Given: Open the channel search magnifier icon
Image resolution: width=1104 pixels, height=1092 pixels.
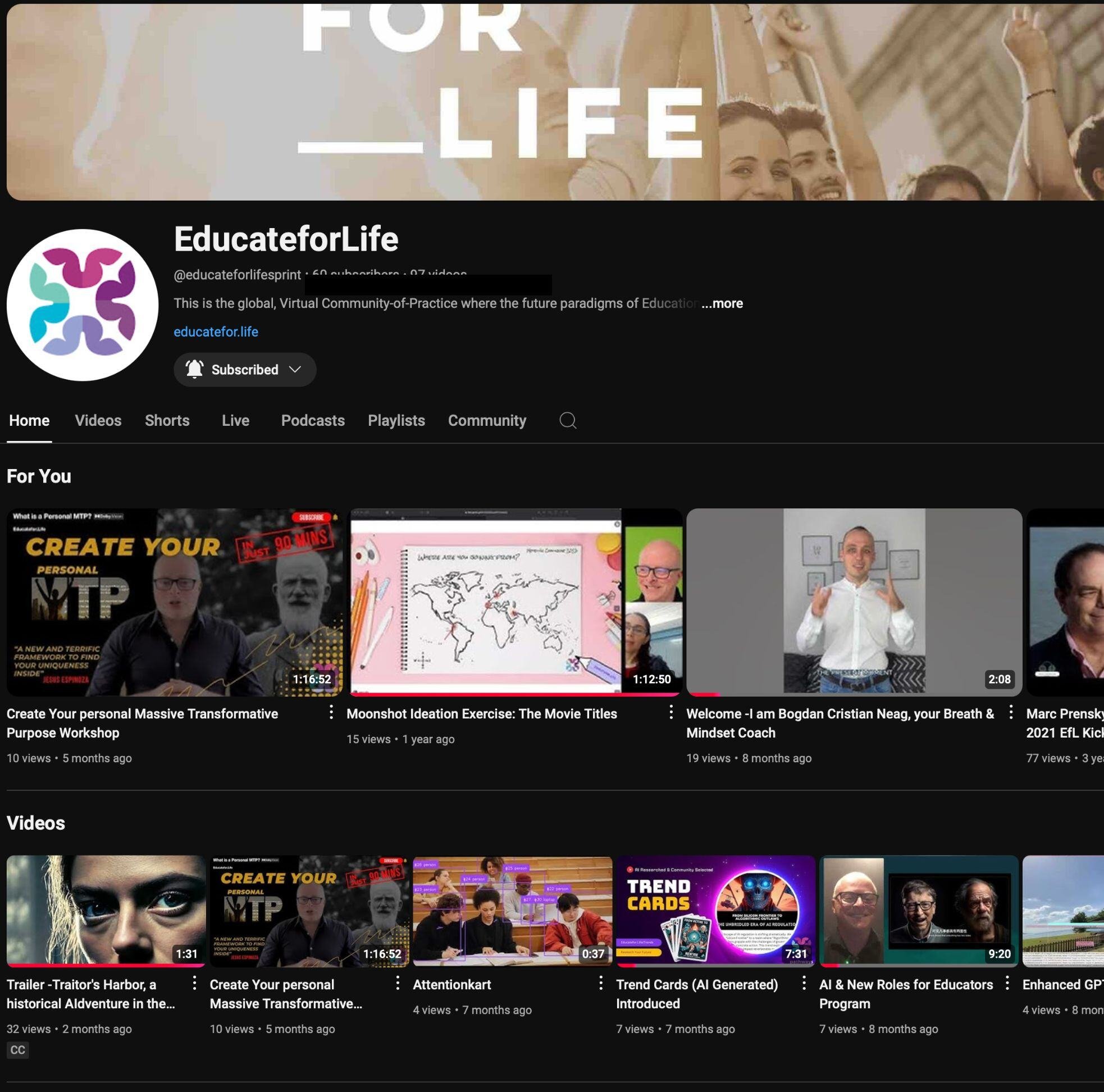Looking at the screenshot, I should click(x=567, y=420).
